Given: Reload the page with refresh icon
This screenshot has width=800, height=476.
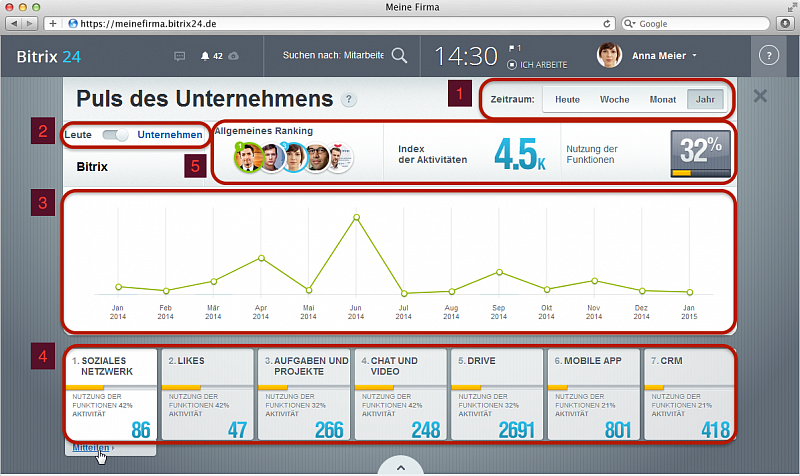Looking at the screenshot, I should tap(607, 23).
